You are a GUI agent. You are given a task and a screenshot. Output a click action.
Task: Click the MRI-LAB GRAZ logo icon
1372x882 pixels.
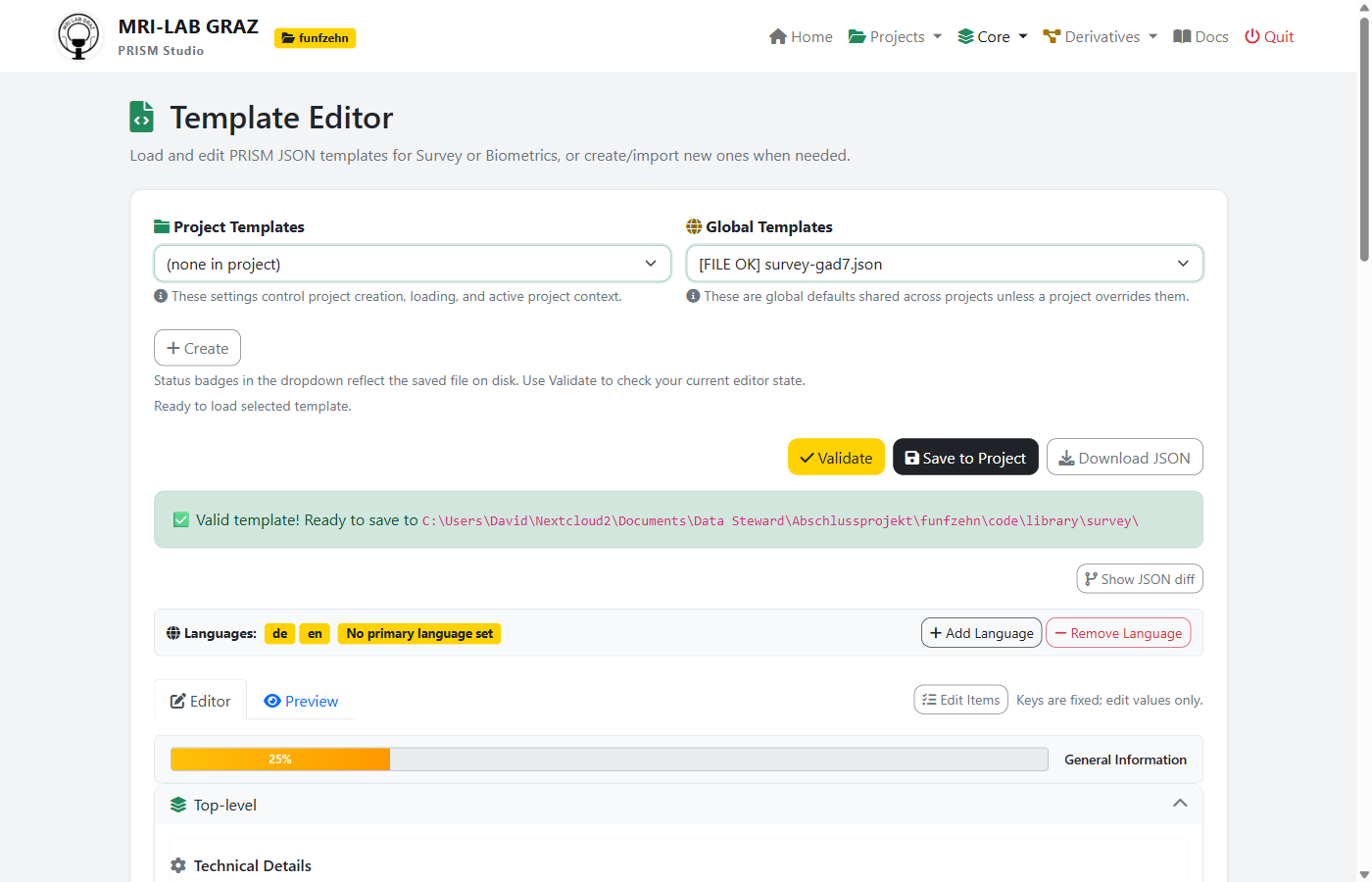click(x=78, y=36)
